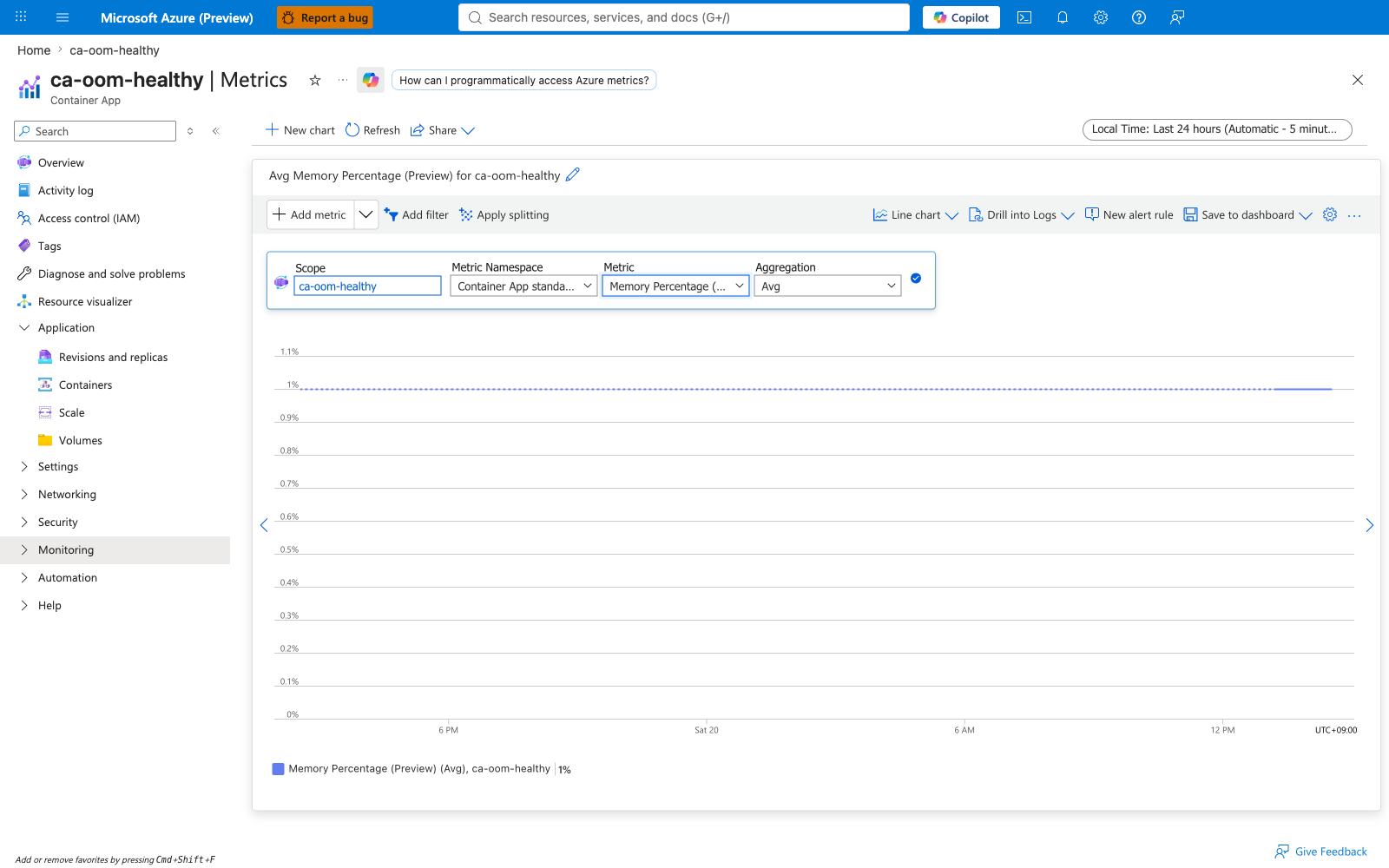Open Revisions and replicas
Screen dimensions: 1389x868
point(115,358)
